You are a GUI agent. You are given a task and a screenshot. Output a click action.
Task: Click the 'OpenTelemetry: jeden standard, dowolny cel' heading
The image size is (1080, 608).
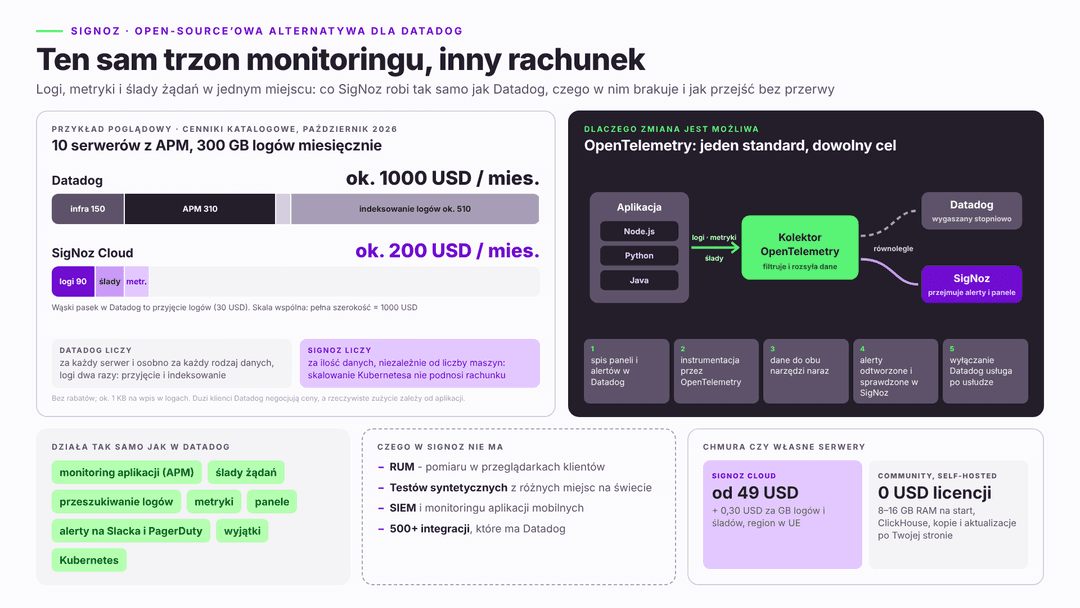click(740, 145)
